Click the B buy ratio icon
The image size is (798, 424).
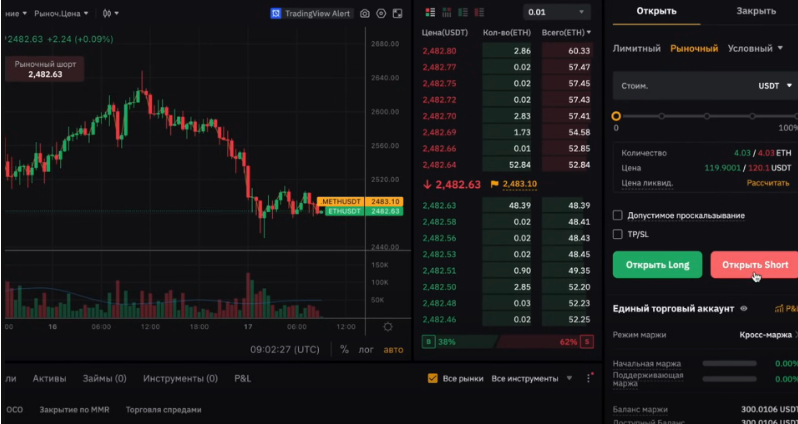click(x=428, y=342)
